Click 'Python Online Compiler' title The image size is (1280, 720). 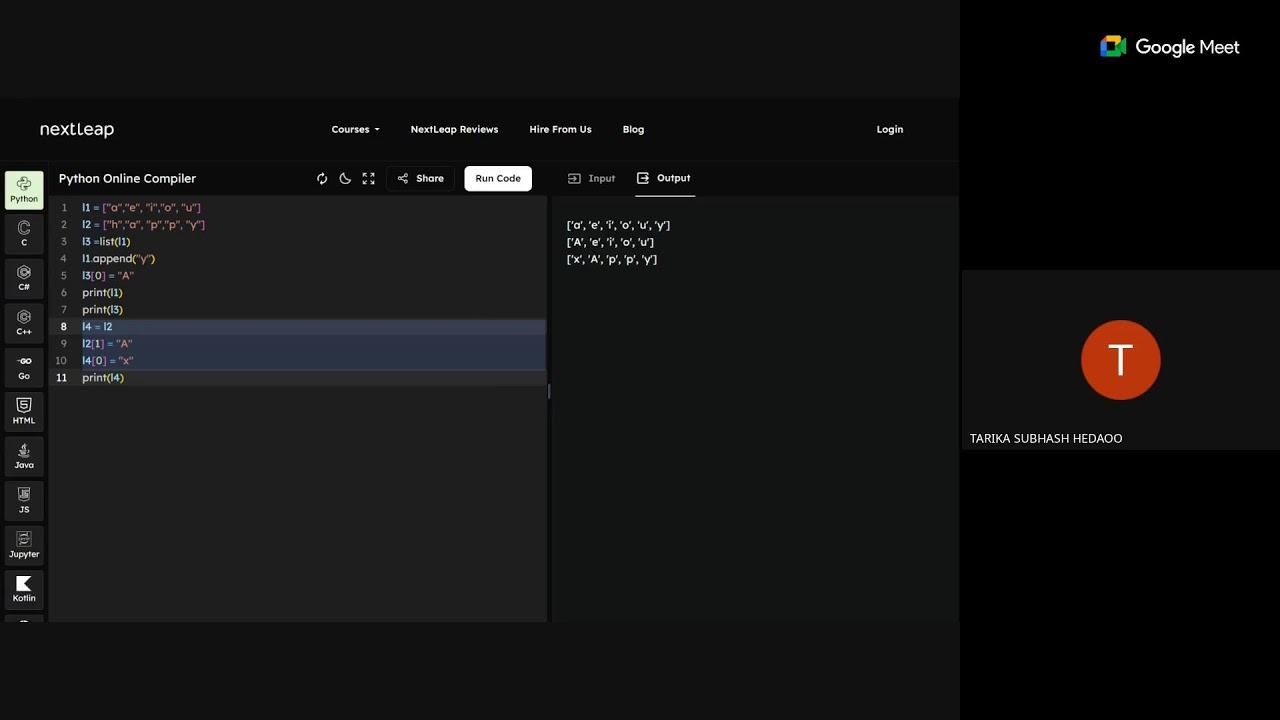click(127, 178)
